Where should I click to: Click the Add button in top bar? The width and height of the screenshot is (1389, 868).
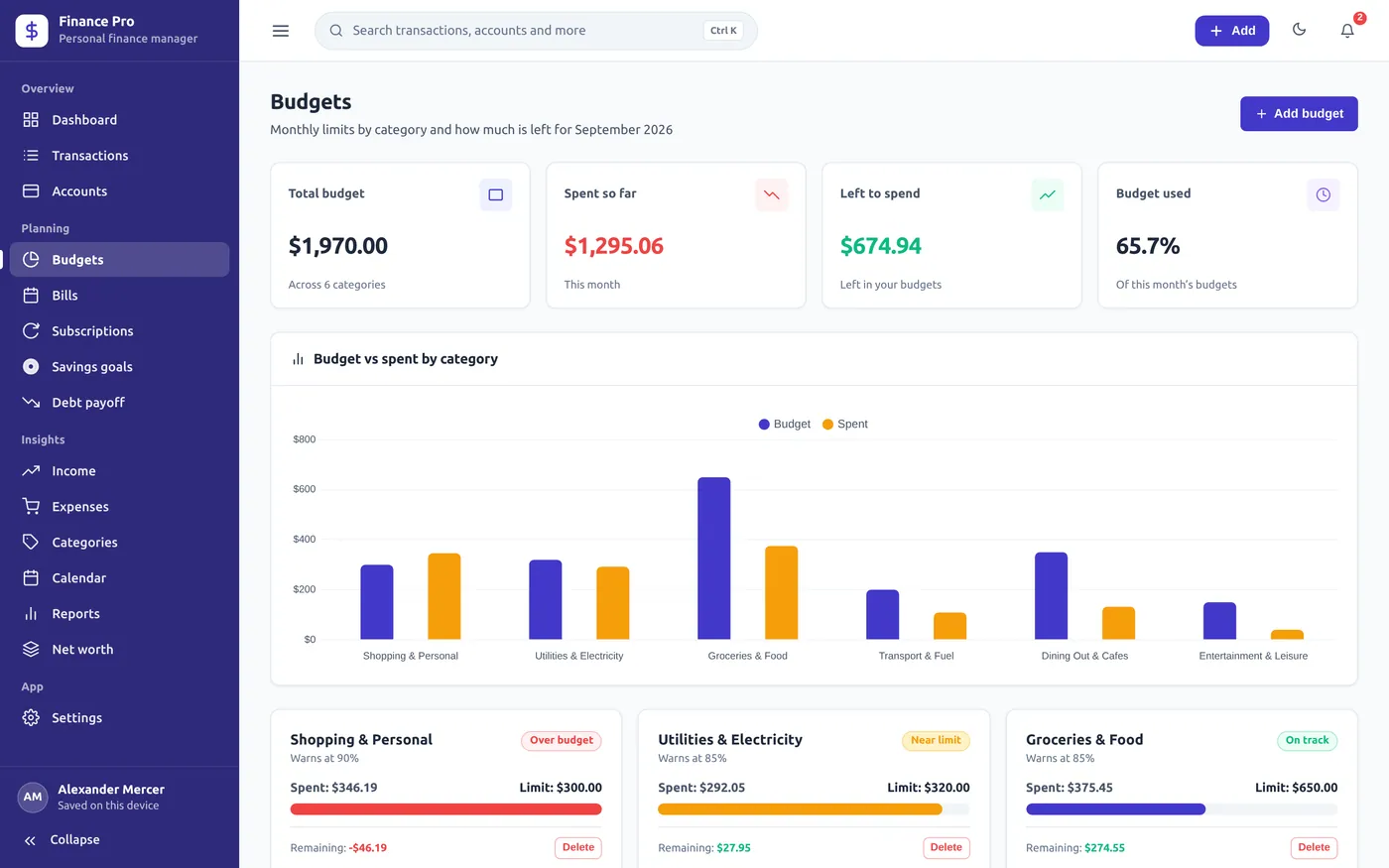(x=1231, y=31)
